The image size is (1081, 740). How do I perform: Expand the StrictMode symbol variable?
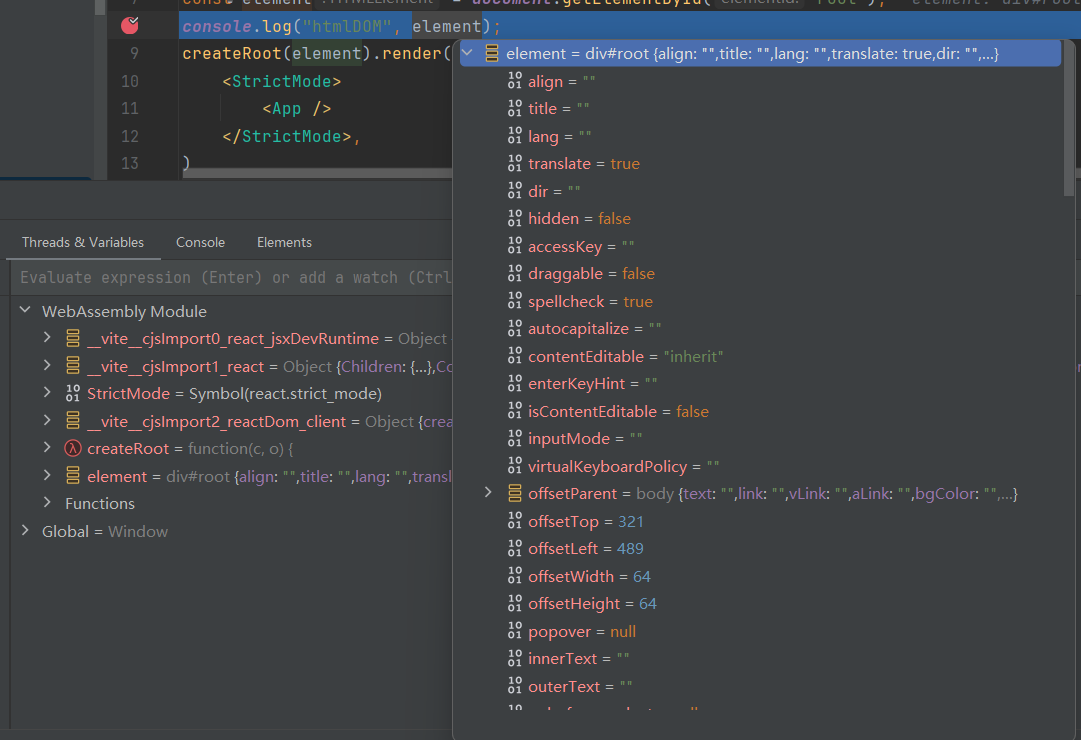click(x=47, y=392)
